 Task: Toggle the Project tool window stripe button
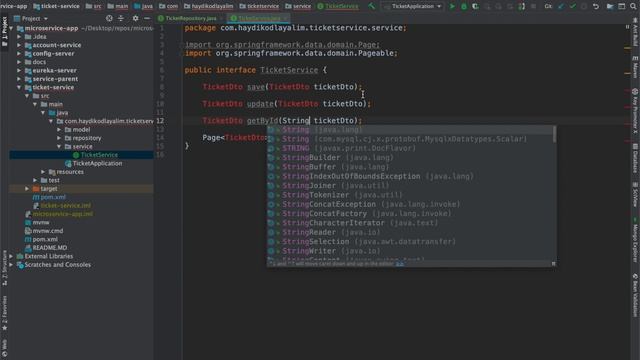4,32
